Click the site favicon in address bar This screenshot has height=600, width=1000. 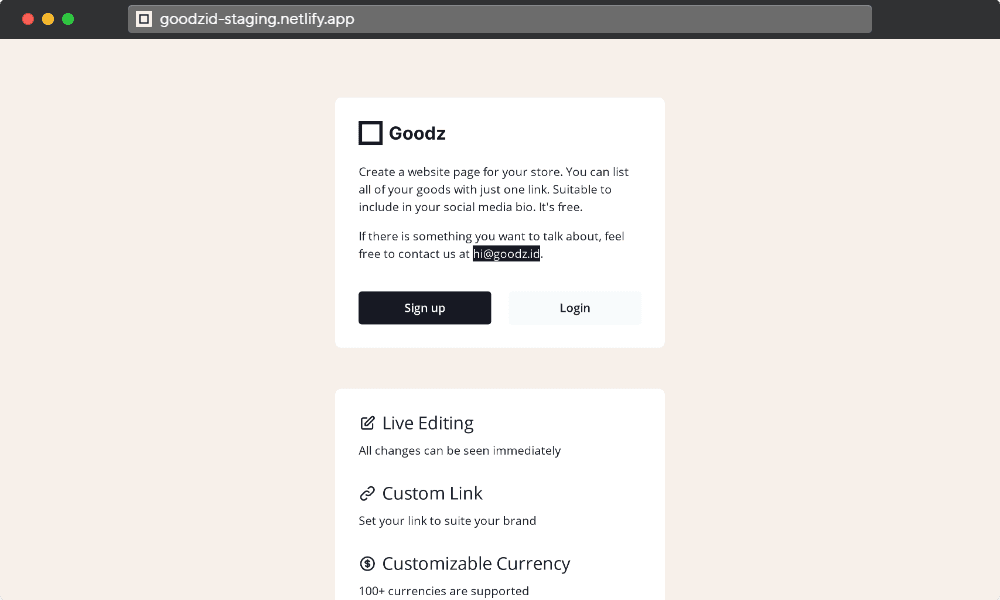click(144, 19)
